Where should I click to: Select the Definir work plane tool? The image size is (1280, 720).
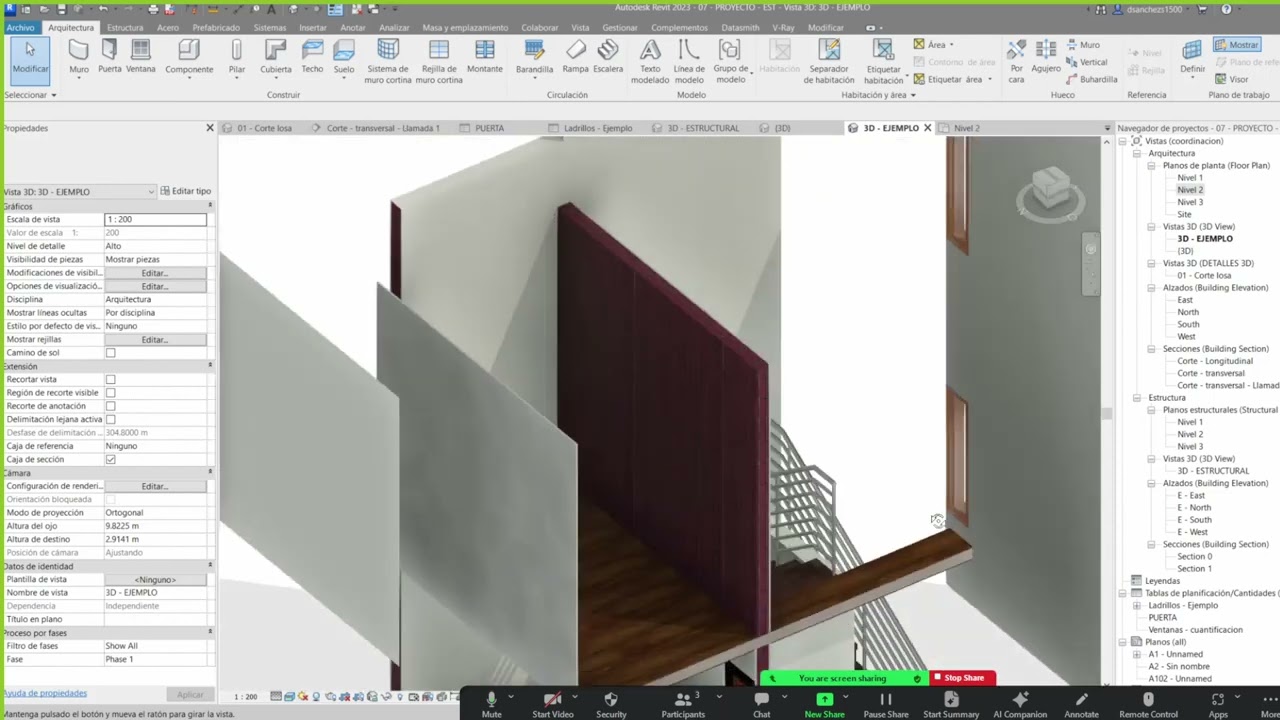(x=1193, y=57)
